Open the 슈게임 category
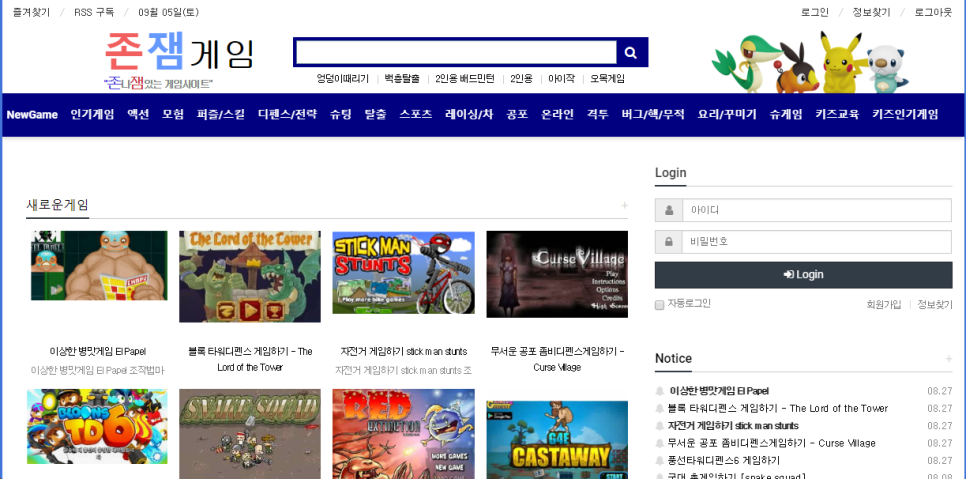Image resolution: width=966 pixels, height=479 pixels. click(786, 115)
